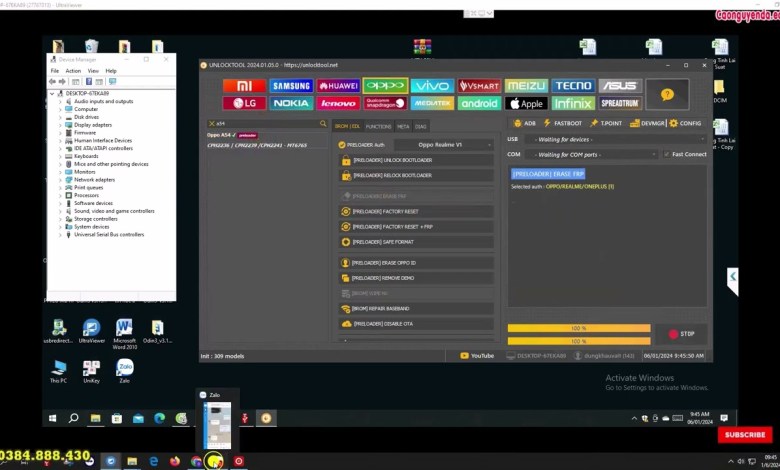780x470 pixels.
Task: Select the Infinix brand icon
Action: click(x=573, y=103)
